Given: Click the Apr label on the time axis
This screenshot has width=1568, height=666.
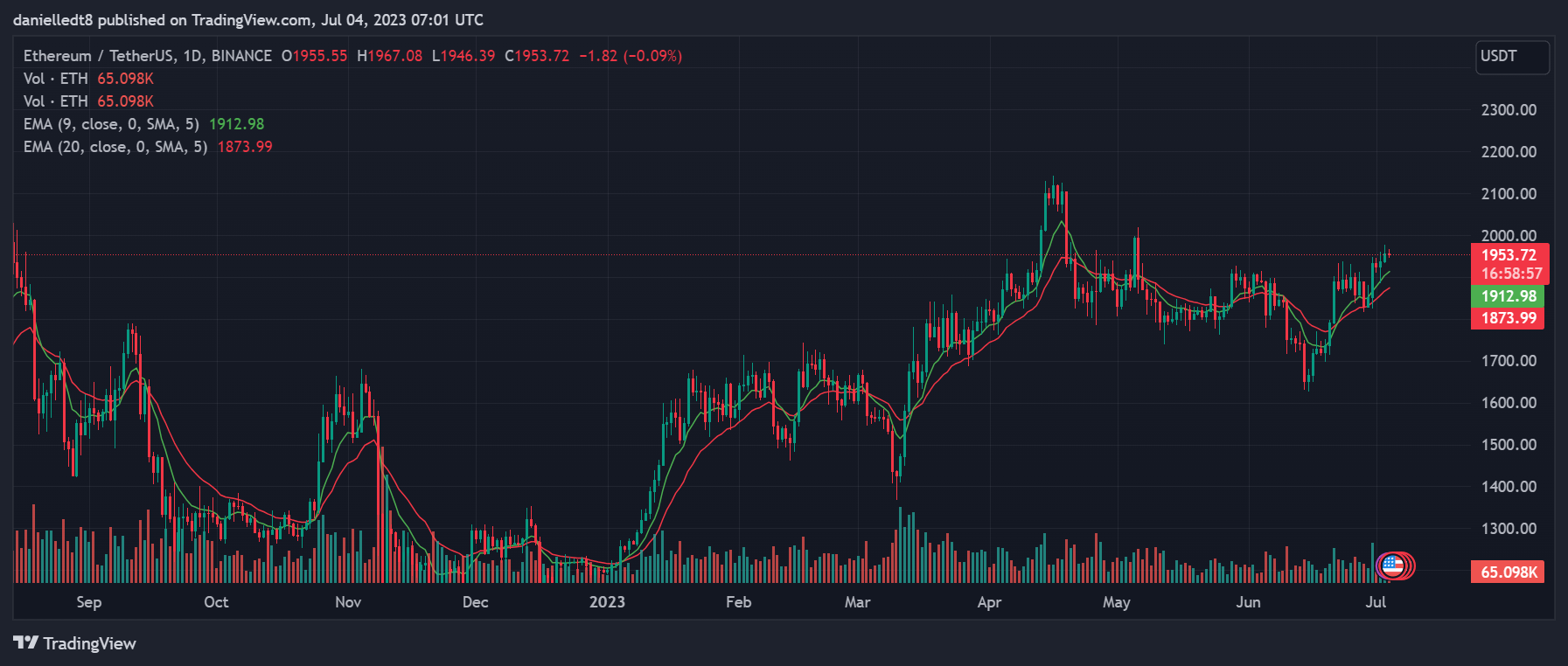Looking at the screenshot, I should (x=989, y=602).
